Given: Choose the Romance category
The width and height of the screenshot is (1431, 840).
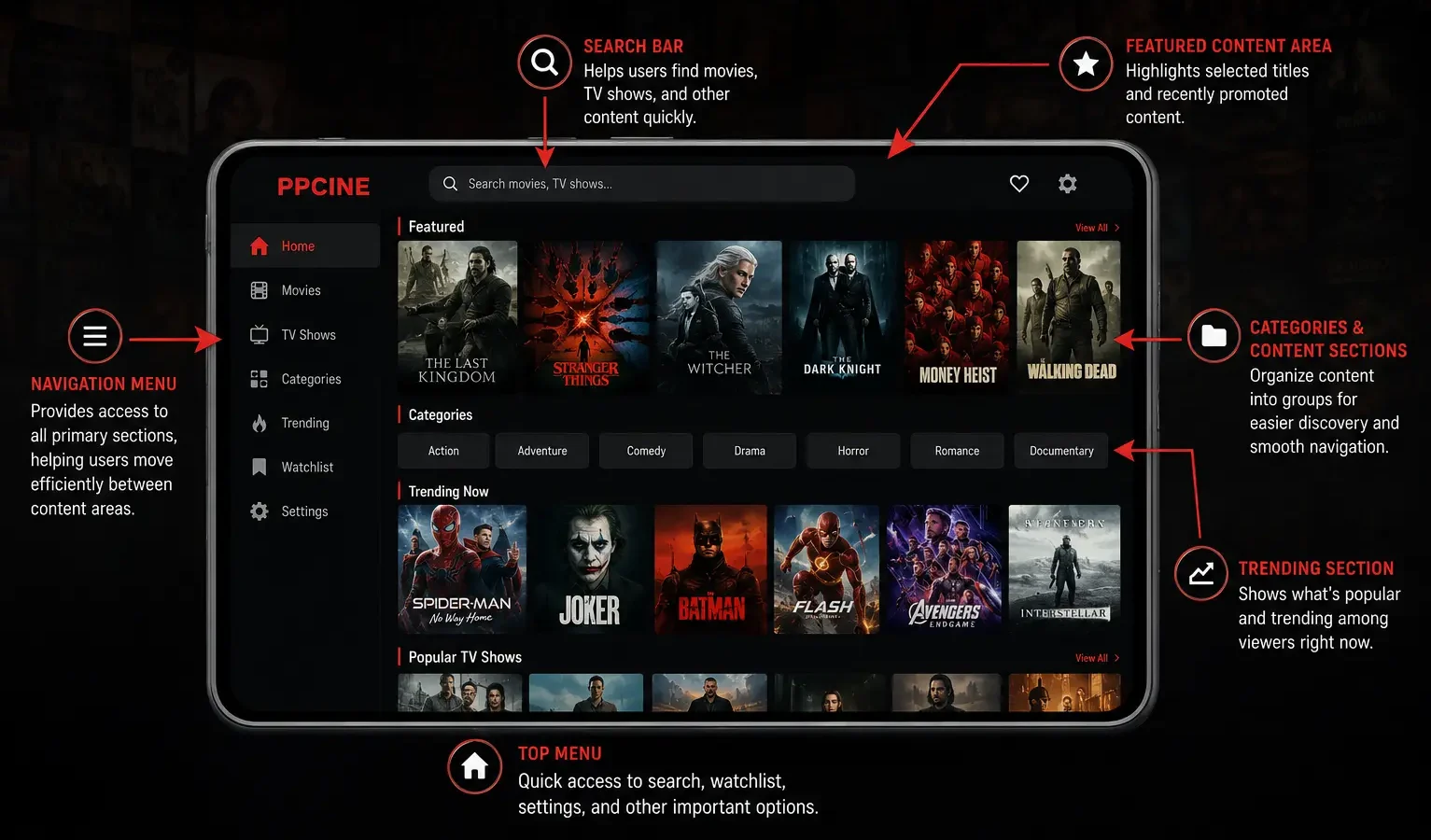Looking at the screenshot, I should pyautogui.click(x=957, y=451).
